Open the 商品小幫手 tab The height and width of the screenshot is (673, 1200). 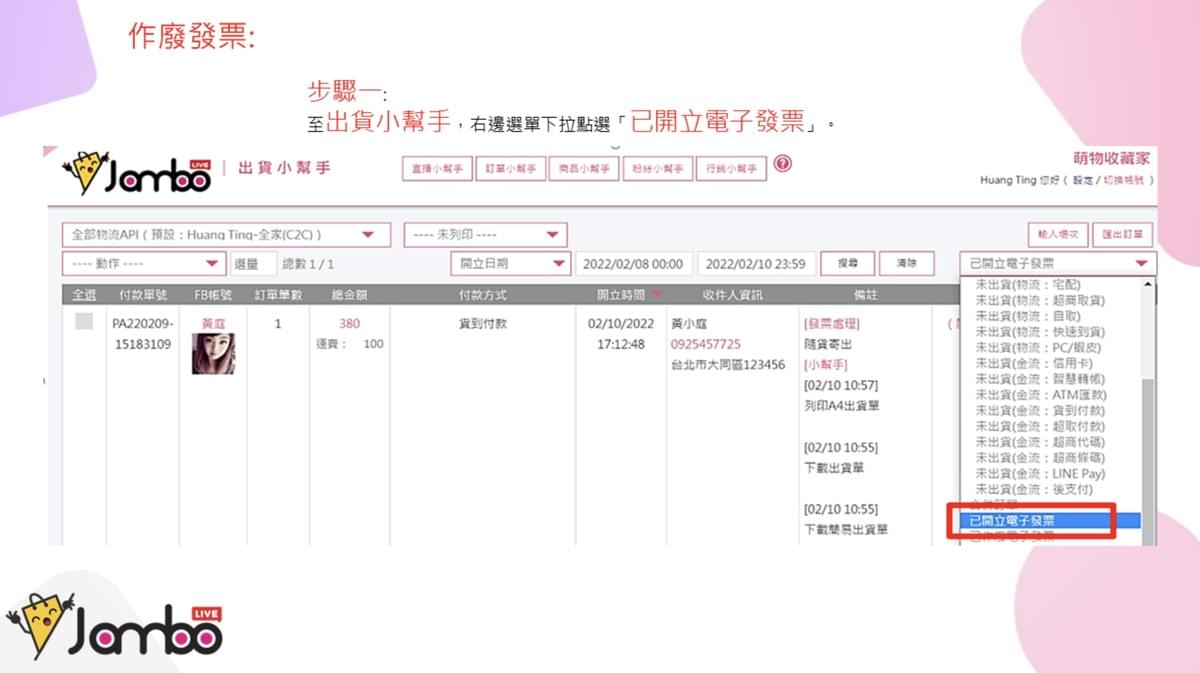tap(584, 169)
